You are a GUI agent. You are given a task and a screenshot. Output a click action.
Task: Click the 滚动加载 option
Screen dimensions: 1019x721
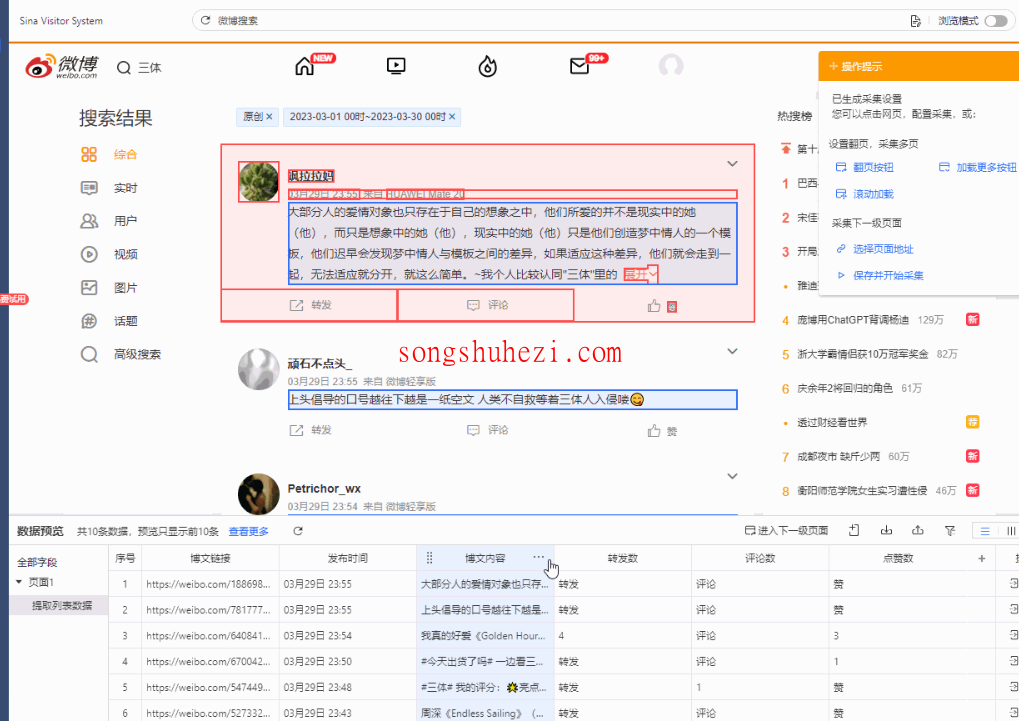point(864,194)
